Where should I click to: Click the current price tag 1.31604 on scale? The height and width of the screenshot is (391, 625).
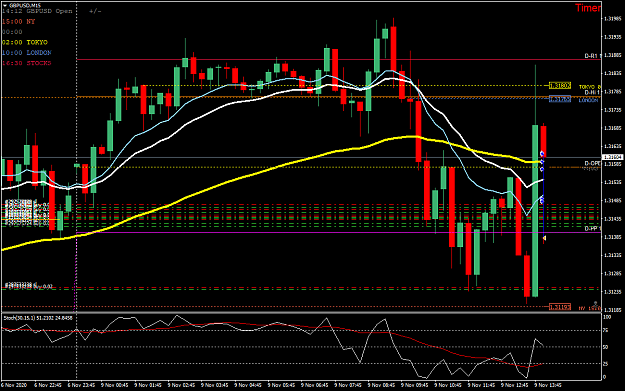613,157
